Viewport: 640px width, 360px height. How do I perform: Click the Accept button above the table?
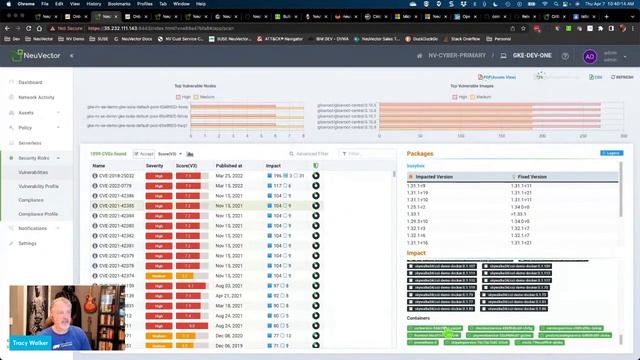(144, 154)
